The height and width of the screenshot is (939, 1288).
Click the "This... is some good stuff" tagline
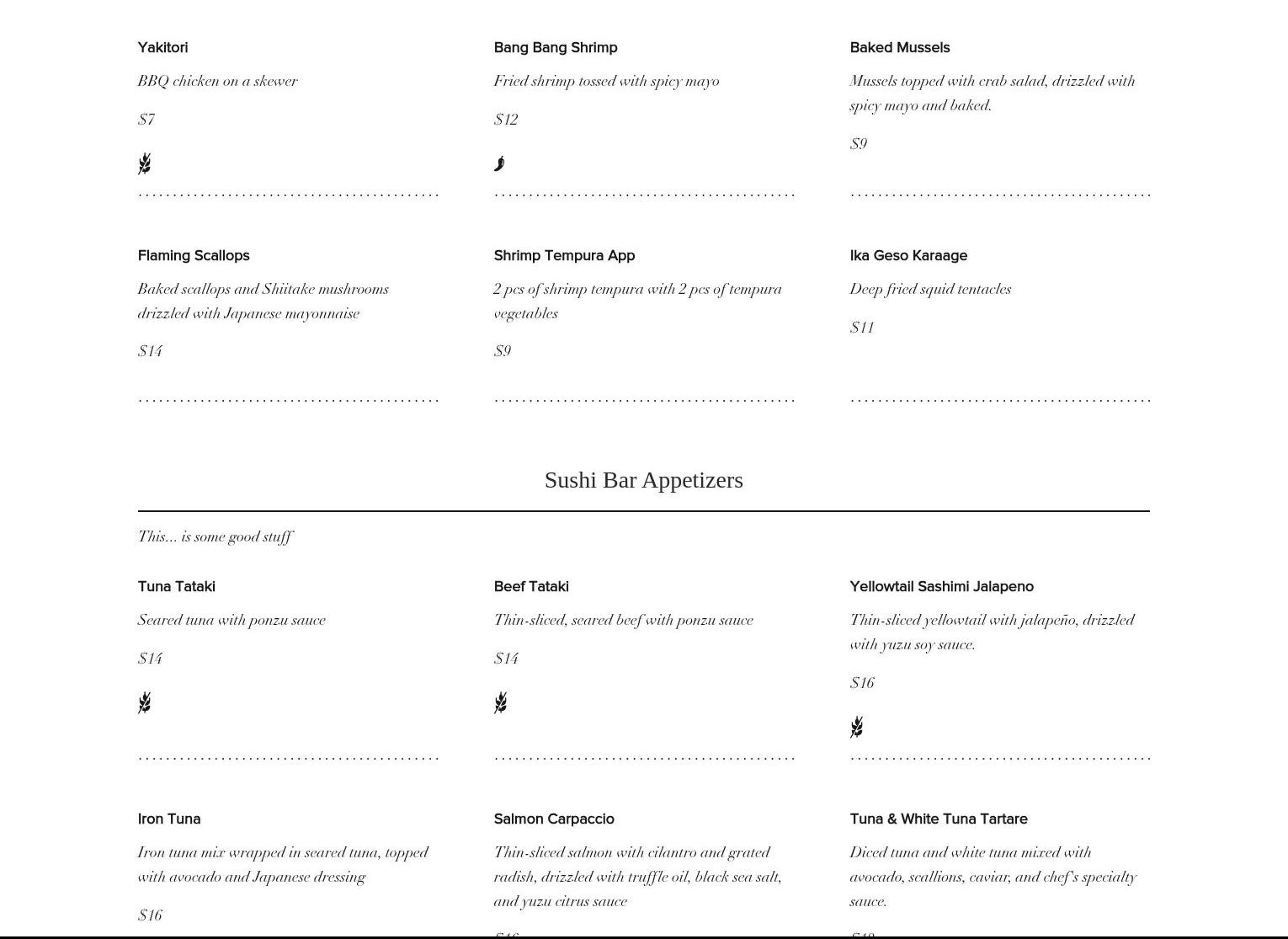tap(216, 536)
